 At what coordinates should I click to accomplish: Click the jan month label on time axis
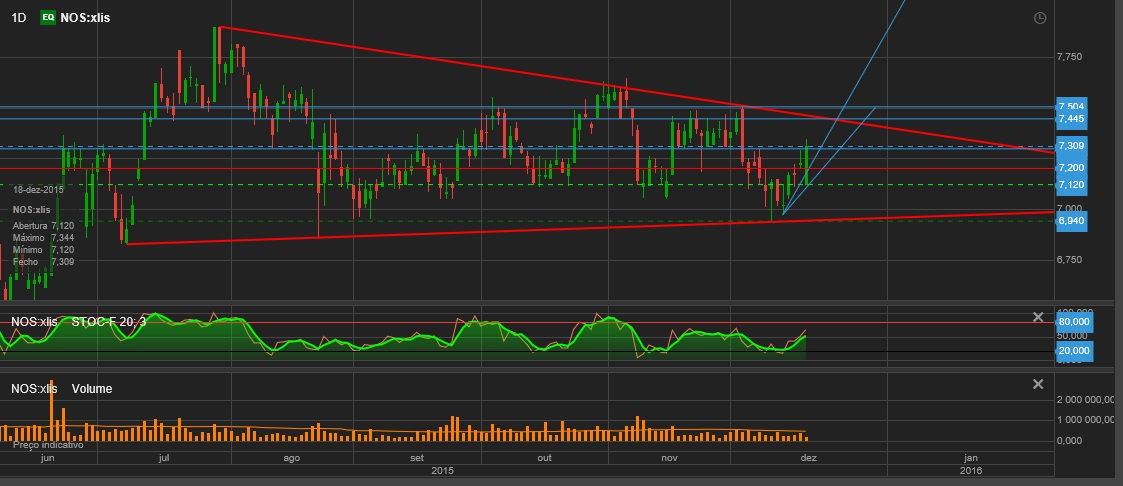(x=971, y=458)
